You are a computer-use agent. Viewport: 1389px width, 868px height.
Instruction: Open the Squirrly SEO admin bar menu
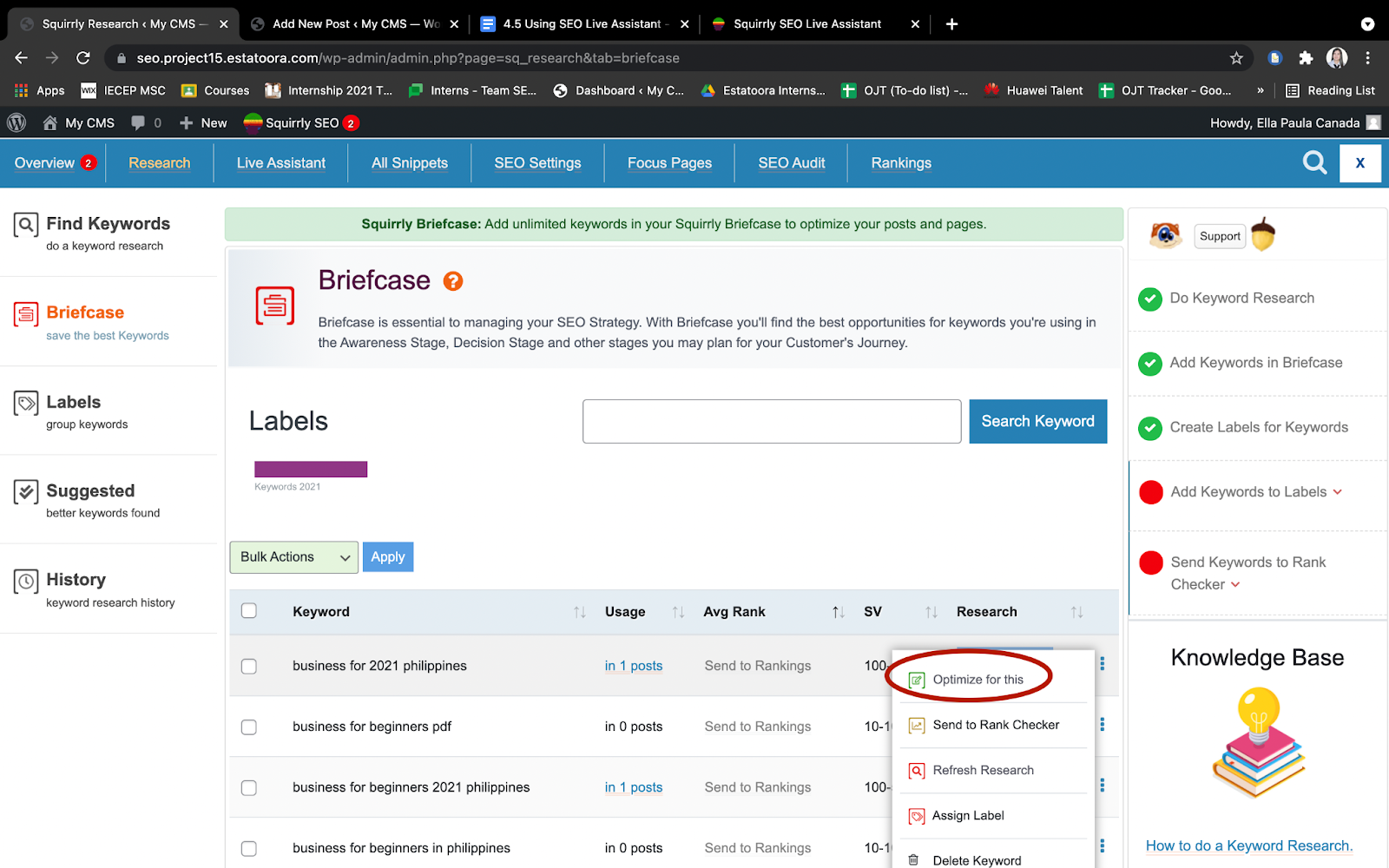pyautogui.click(x=301, y=123)
